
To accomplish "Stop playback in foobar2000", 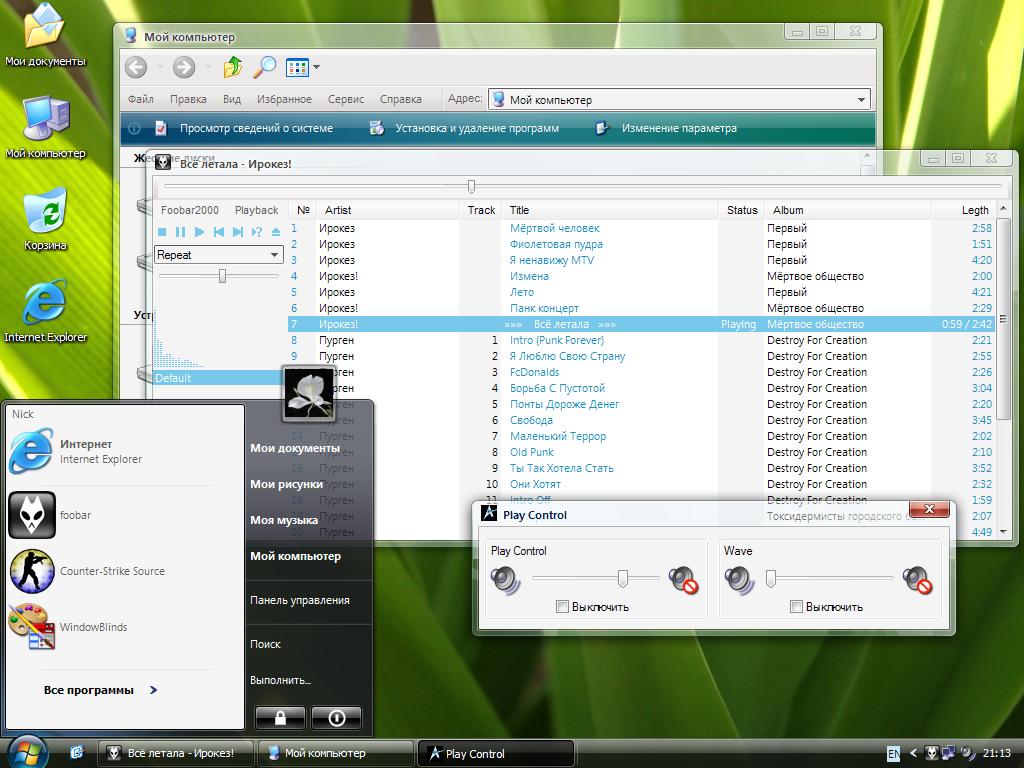I will [x=162, y=232].
